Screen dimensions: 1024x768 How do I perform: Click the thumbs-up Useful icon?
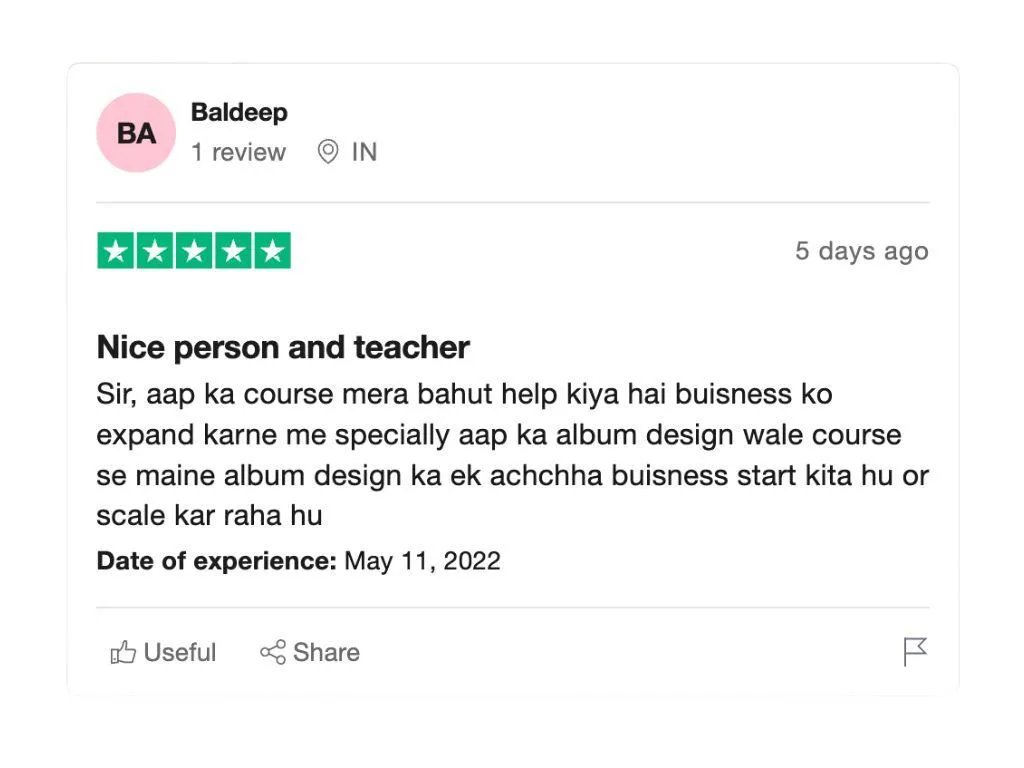tap(123, 652)
